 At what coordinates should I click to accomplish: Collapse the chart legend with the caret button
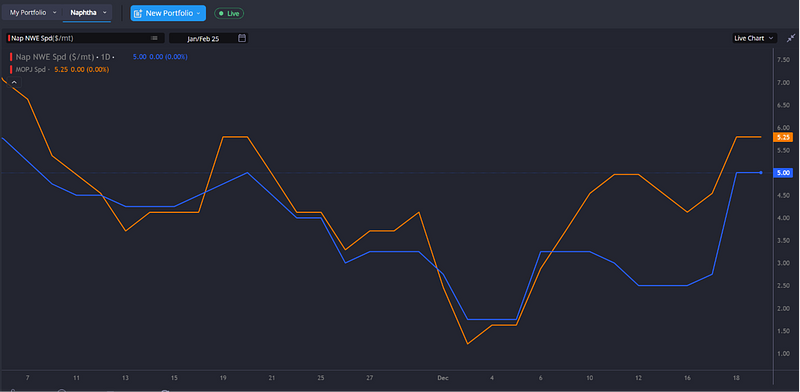(14, 82)
